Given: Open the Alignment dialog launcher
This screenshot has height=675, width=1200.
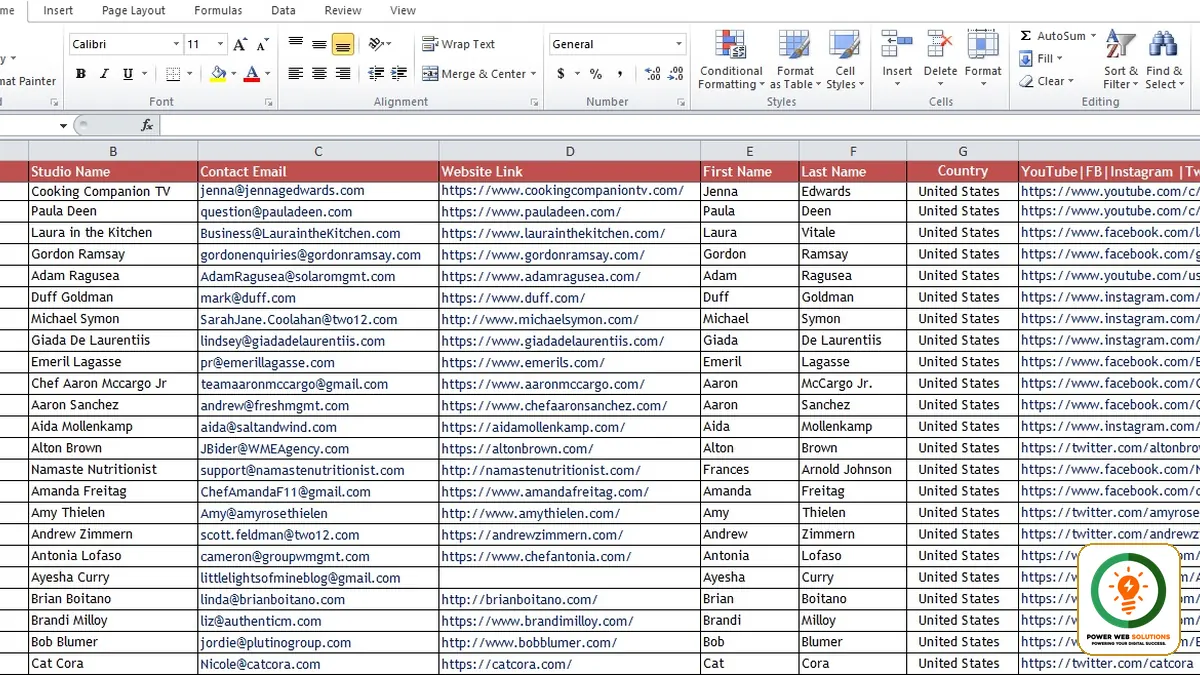Looking at the screenshot, I should pyautogui.click(x=532, y=102).
